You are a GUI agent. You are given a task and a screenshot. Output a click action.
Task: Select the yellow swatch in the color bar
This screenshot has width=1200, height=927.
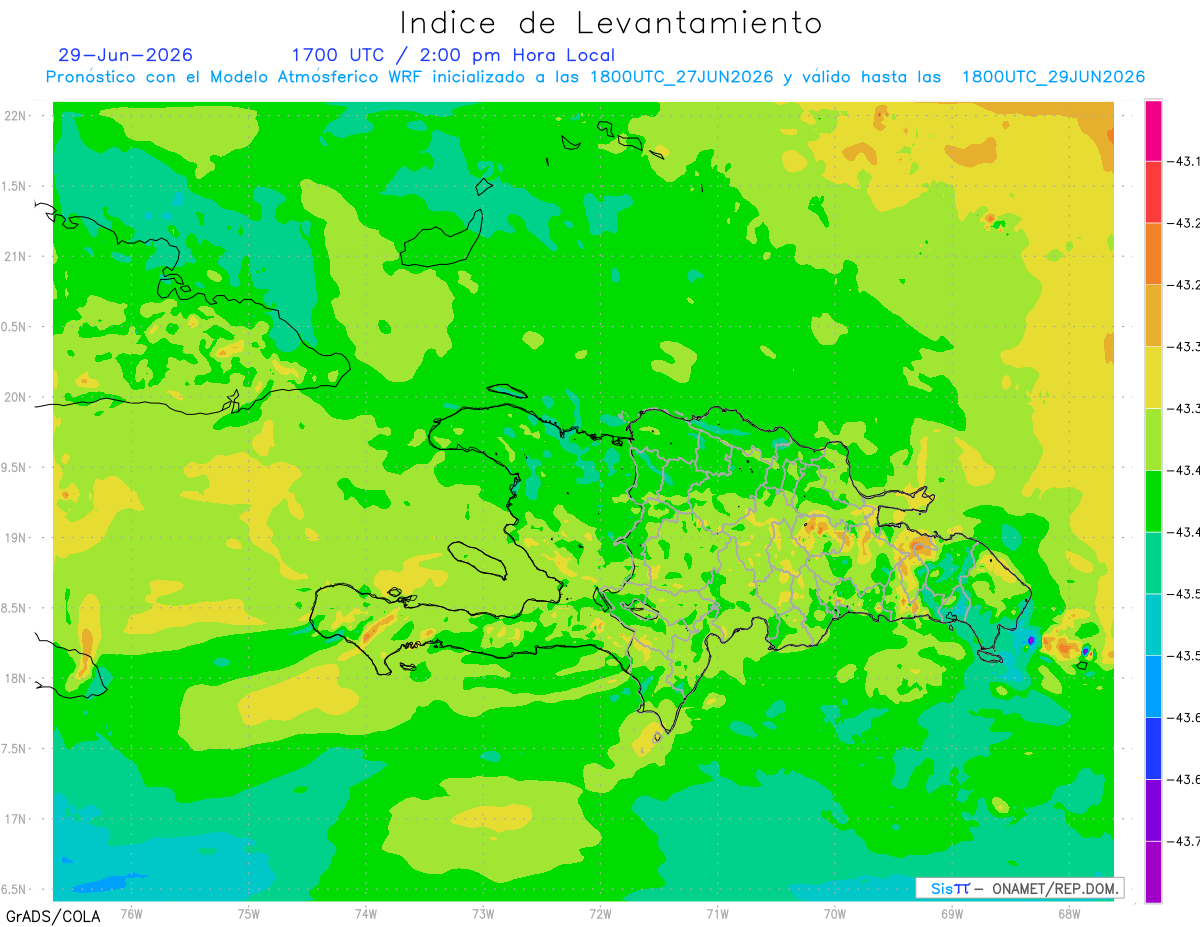coord(1153,378)
